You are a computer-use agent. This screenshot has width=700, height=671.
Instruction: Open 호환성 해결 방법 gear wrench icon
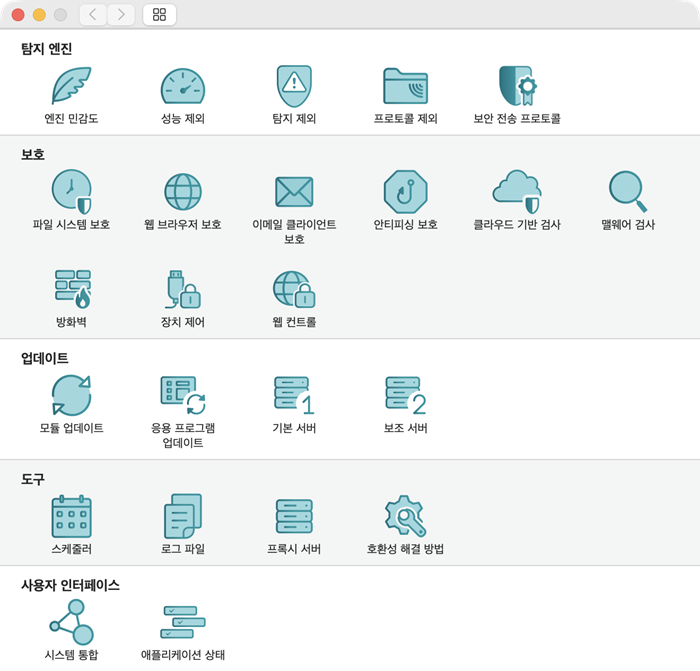405,517
